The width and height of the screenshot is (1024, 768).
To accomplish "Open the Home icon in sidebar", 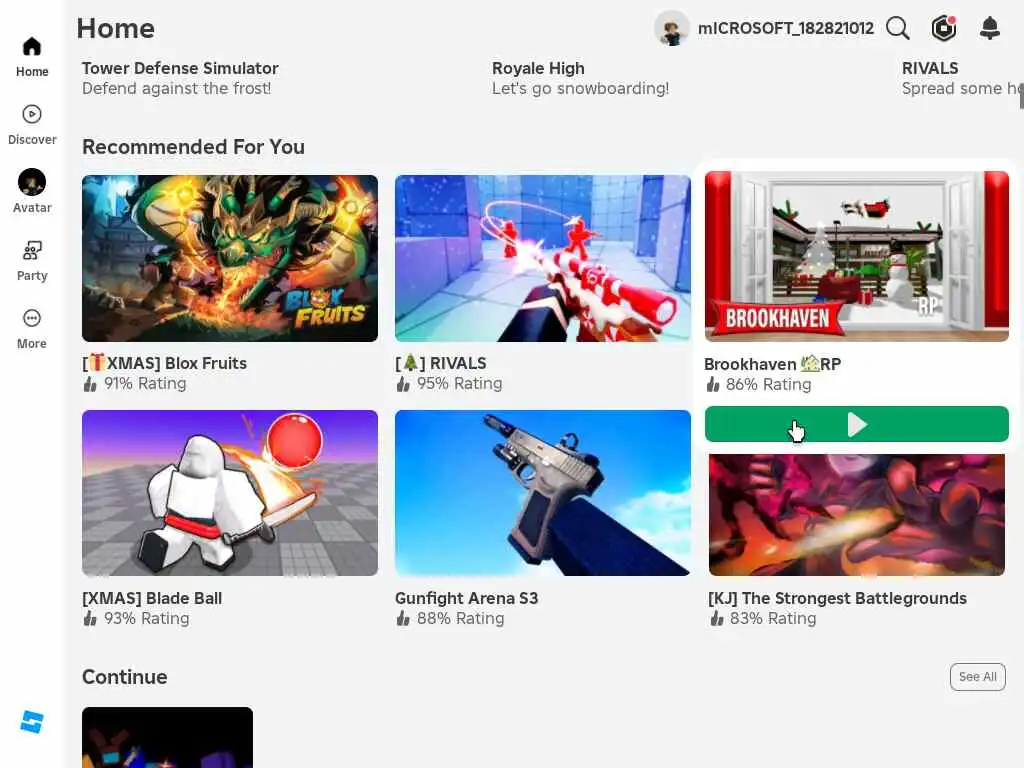I will pyautogui.click(x=31, y=46).
